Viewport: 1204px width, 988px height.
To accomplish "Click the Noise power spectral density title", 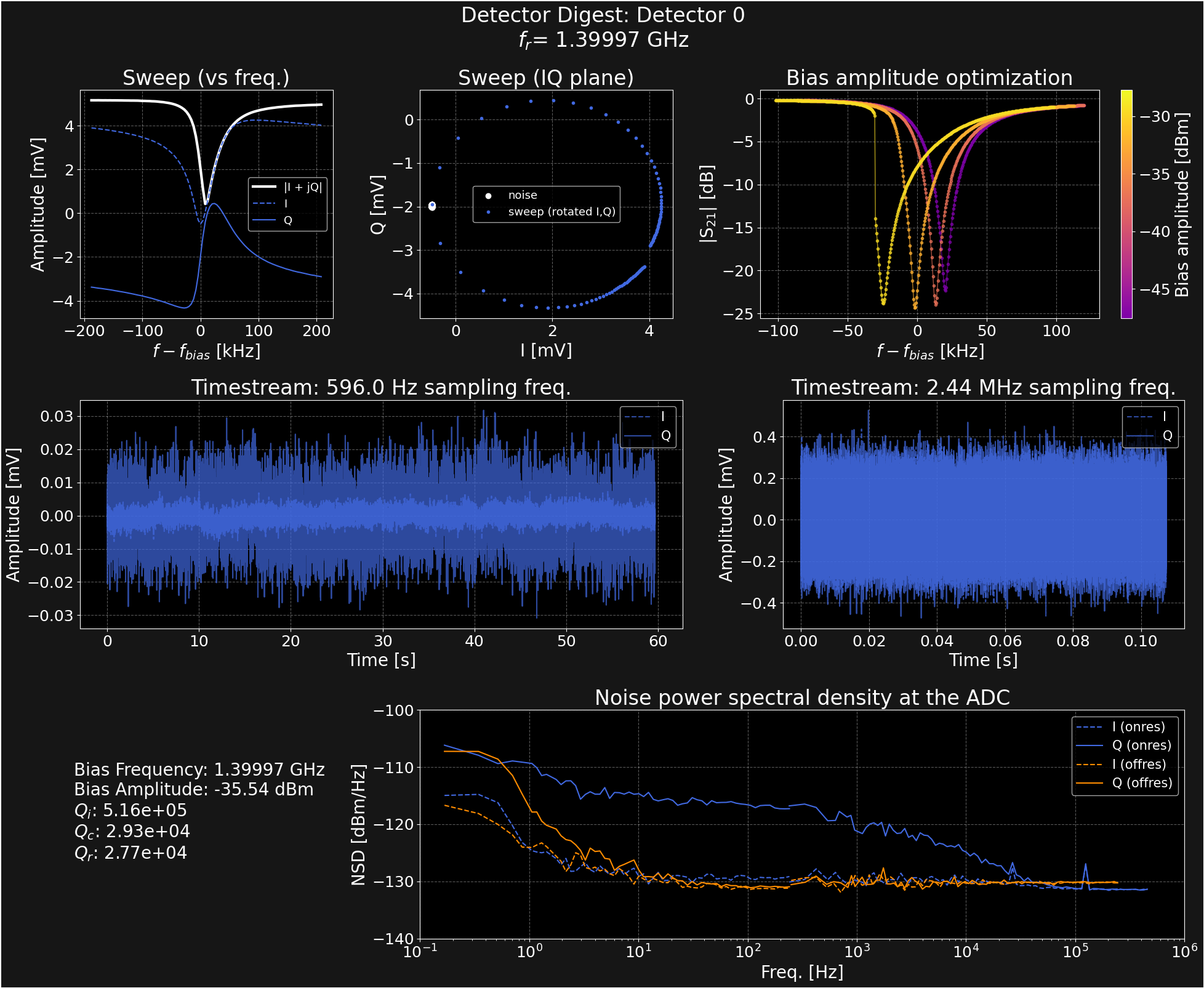I will (801, 698).
